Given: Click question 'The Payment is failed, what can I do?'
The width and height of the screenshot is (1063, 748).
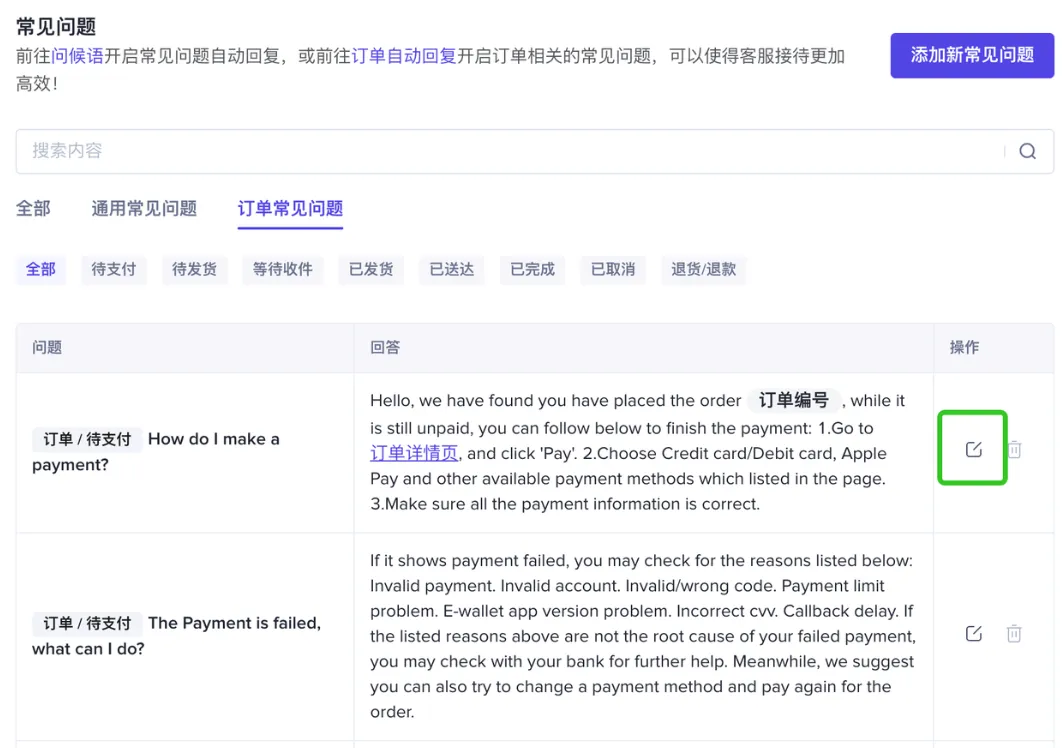Looking at the screenshot, I should click(x=176, y=635).
